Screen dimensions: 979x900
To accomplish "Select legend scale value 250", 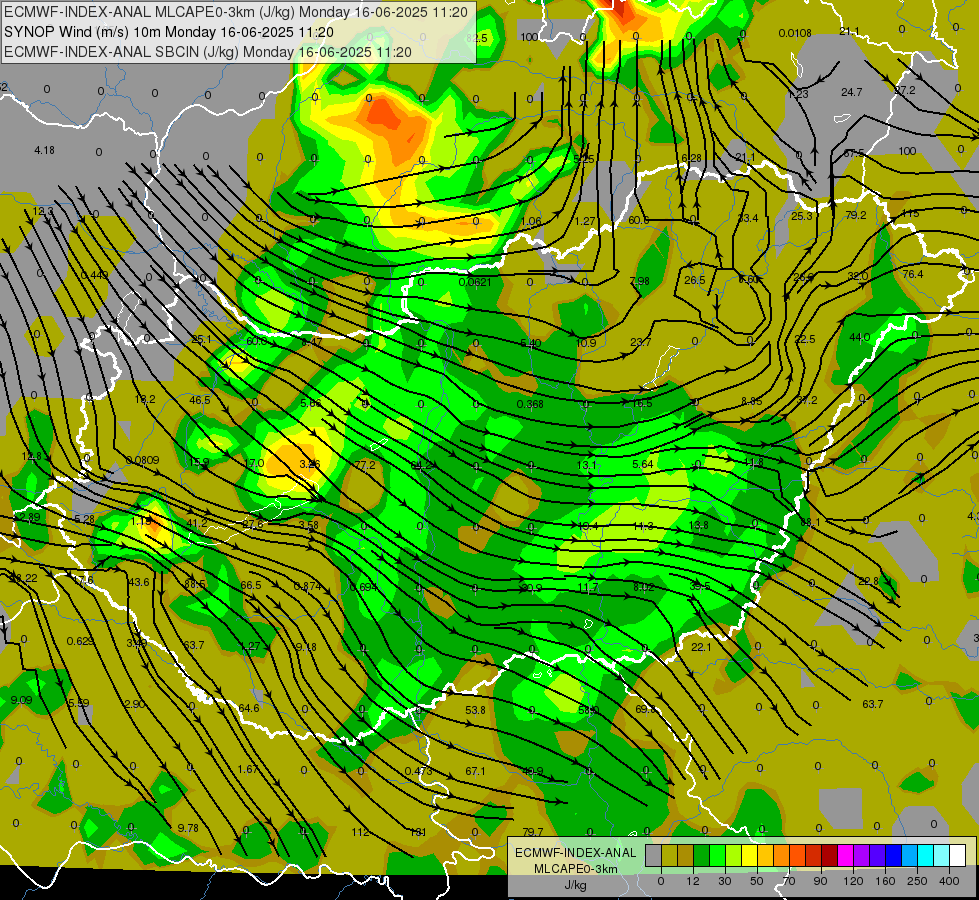I will (x=917, y=881).
